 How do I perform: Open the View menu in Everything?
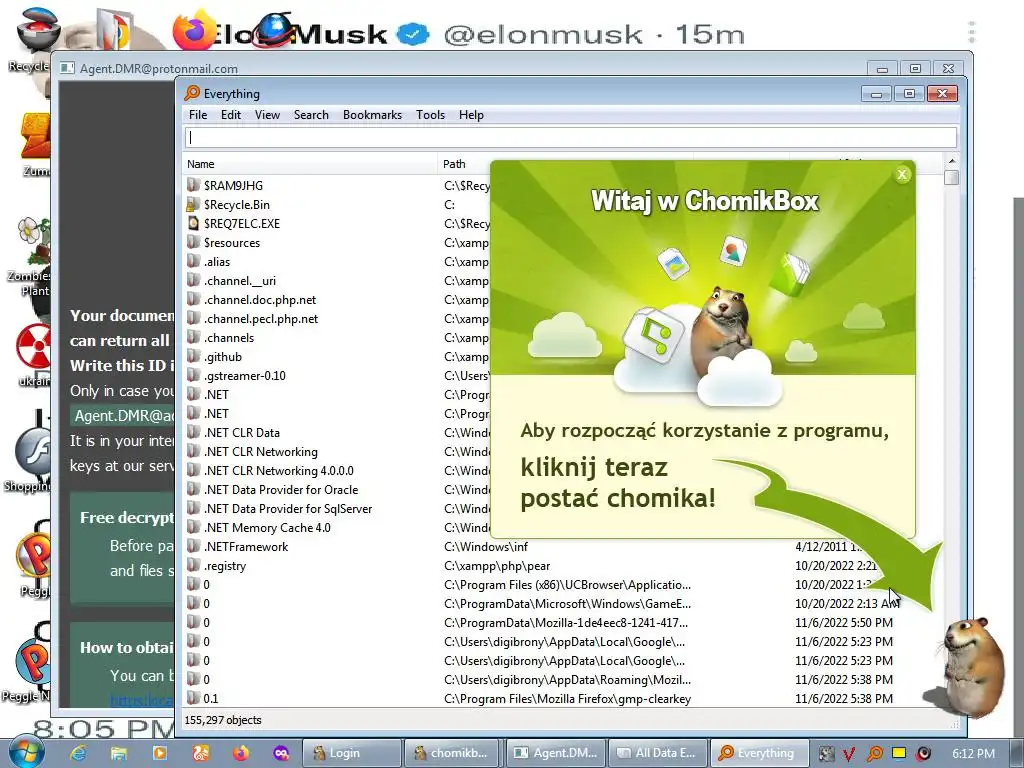(x=267, y=115)
